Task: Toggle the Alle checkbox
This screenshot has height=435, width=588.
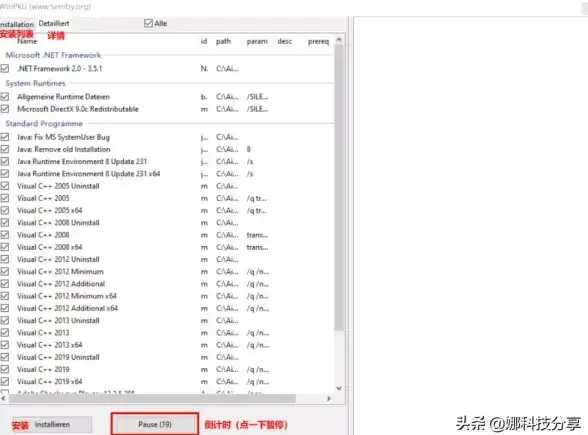Action: (x=148, y=23)
